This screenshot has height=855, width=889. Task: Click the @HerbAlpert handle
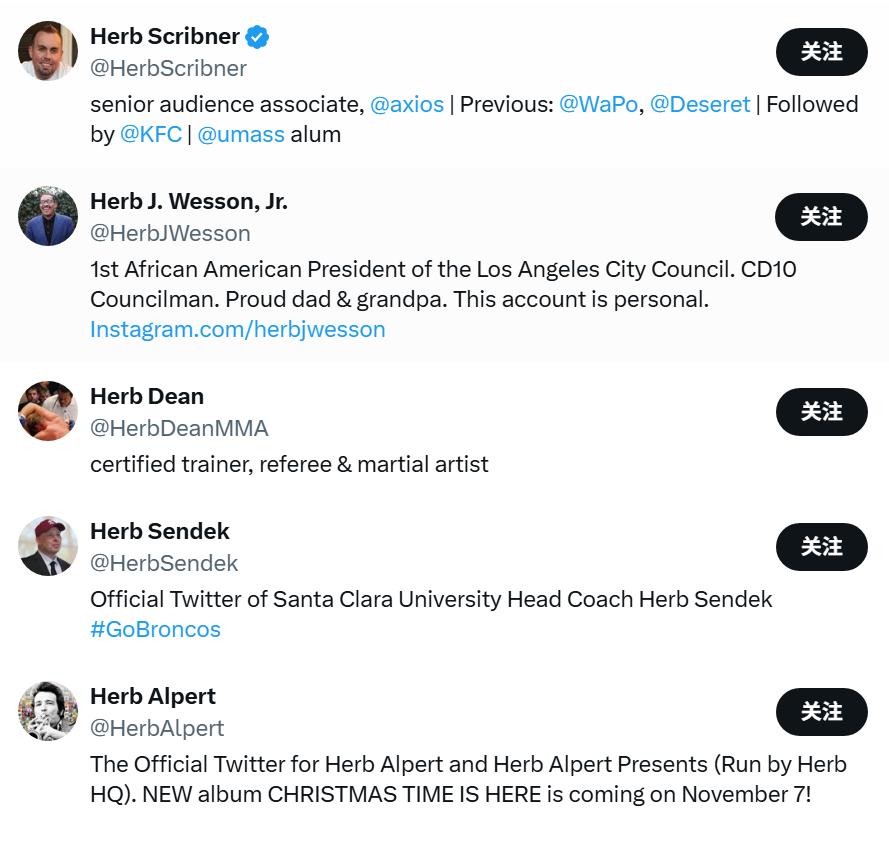click(157, 728)
